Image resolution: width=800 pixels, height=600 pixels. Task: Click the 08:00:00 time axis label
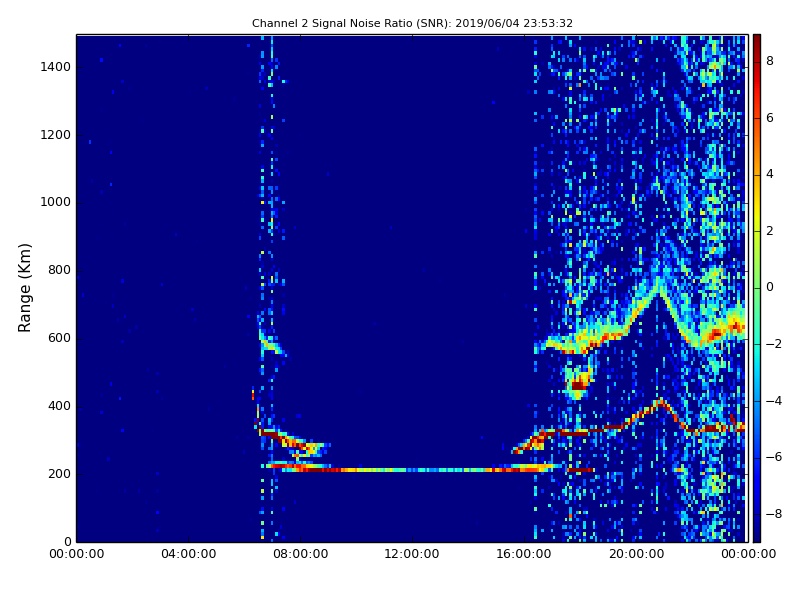pos(301,554)
